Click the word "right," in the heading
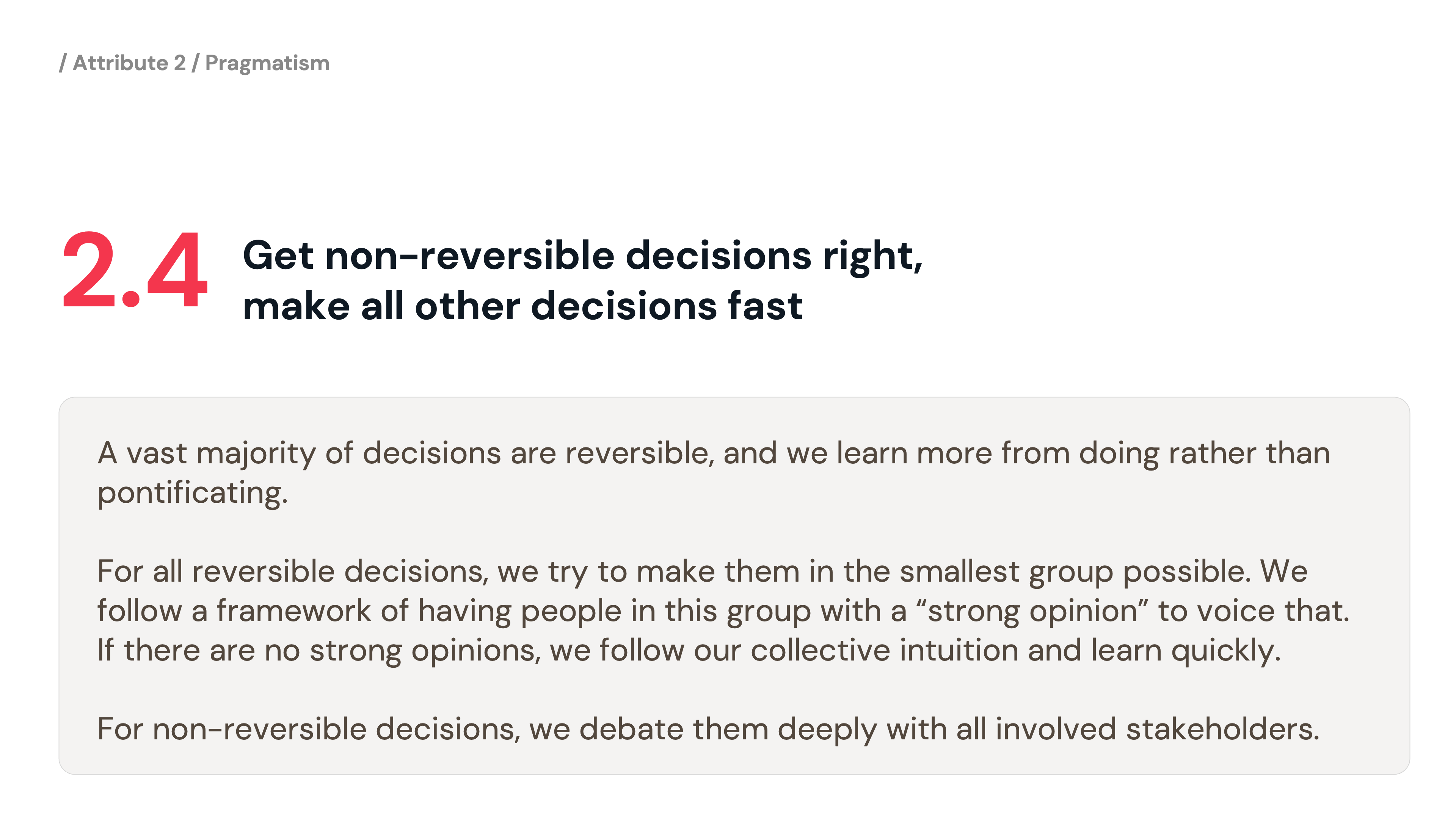 [x=872, y=256]
